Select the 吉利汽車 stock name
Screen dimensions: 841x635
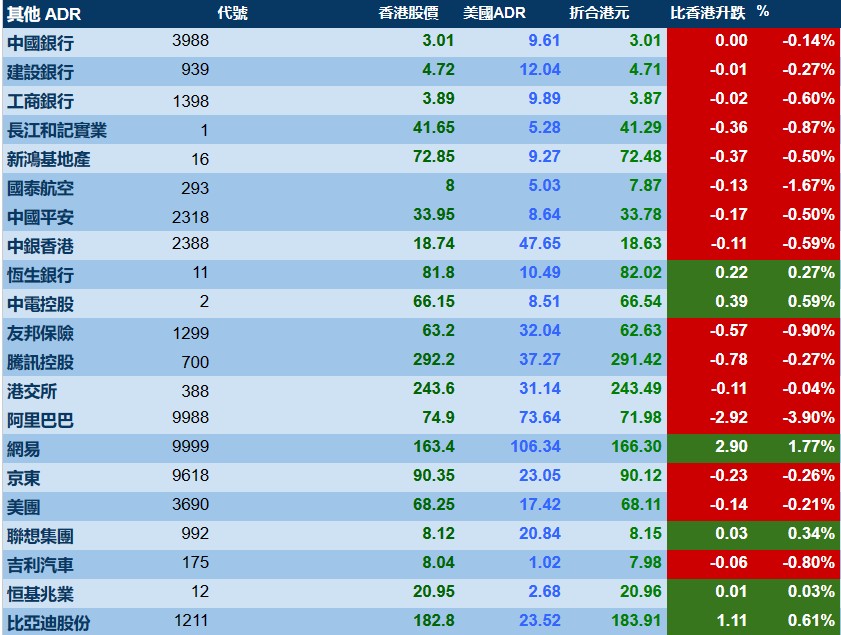40,565
